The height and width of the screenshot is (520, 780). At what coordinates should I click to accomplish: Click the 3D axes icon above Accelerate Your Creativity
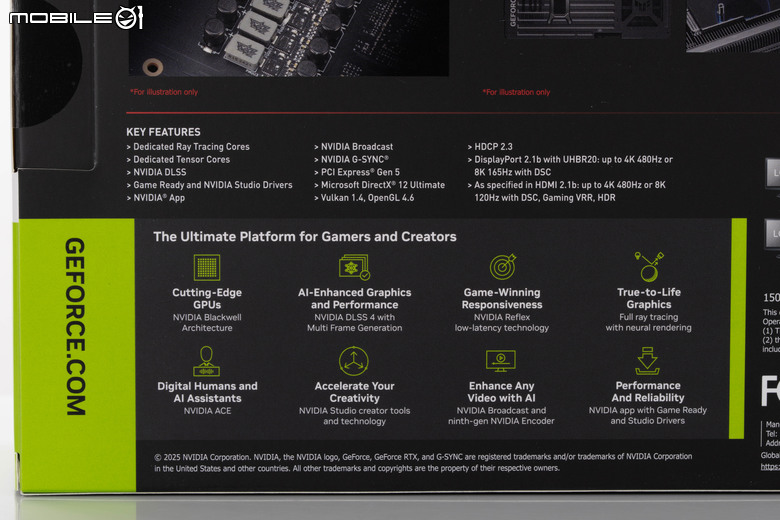[x=354, y=361]
